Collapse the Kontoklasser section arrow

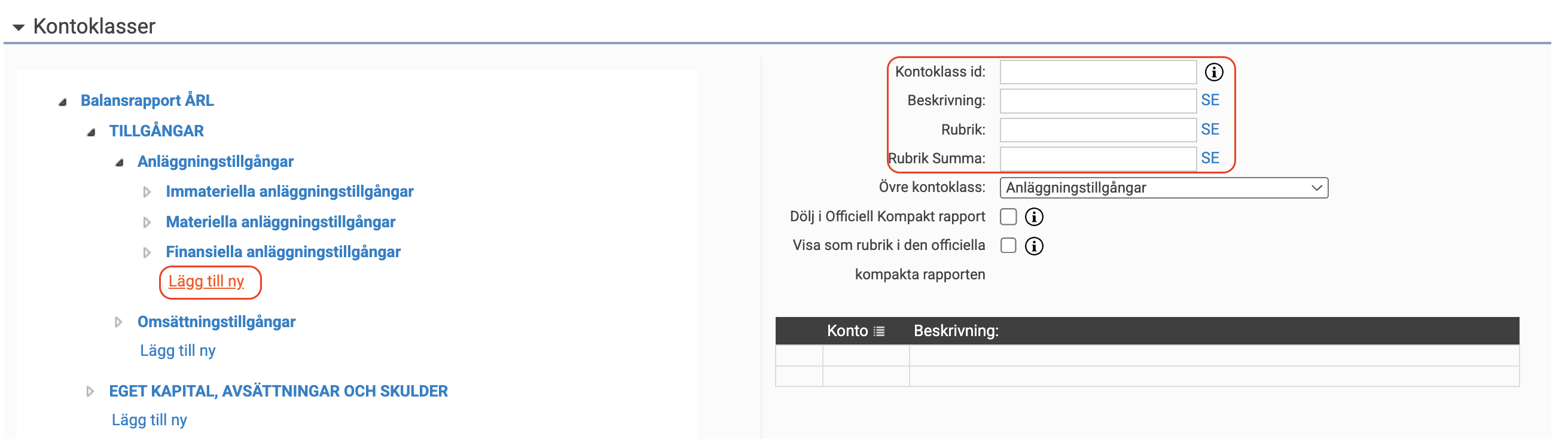[x=19, y=28]
